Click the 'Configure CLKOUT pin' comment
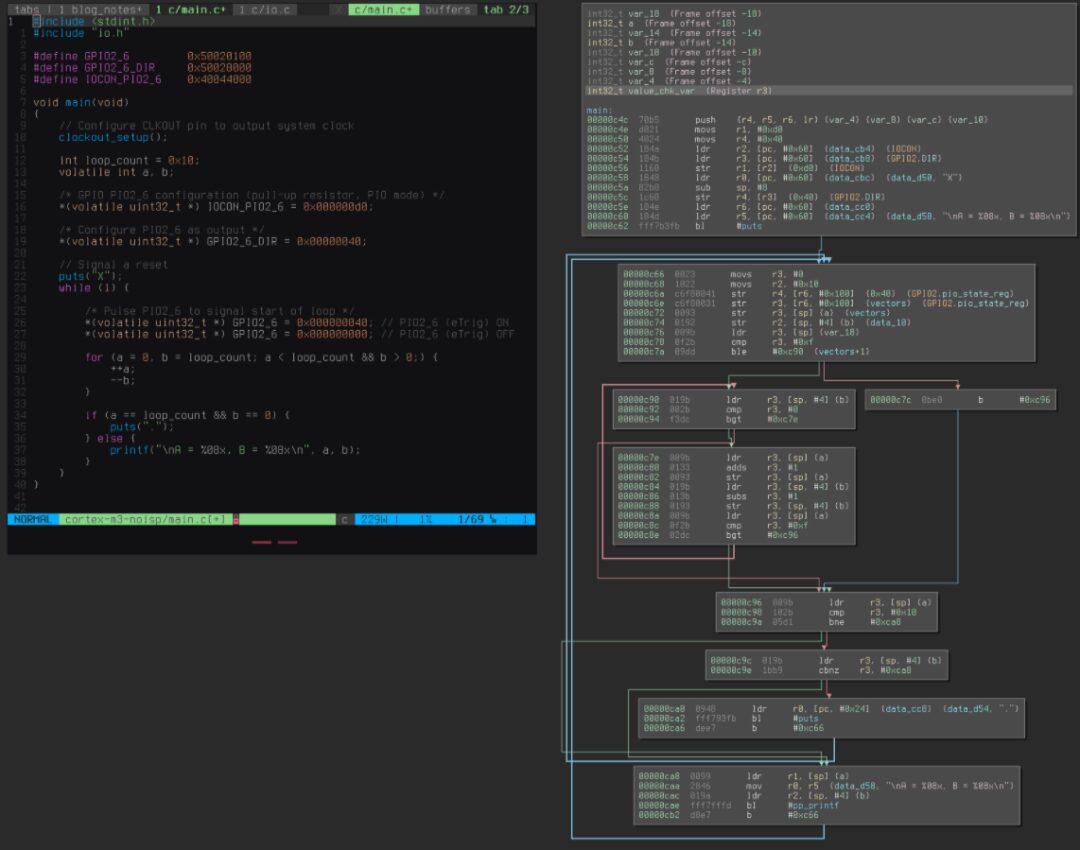This screenshot has width=1080, height=850. (x=207, y=125)
